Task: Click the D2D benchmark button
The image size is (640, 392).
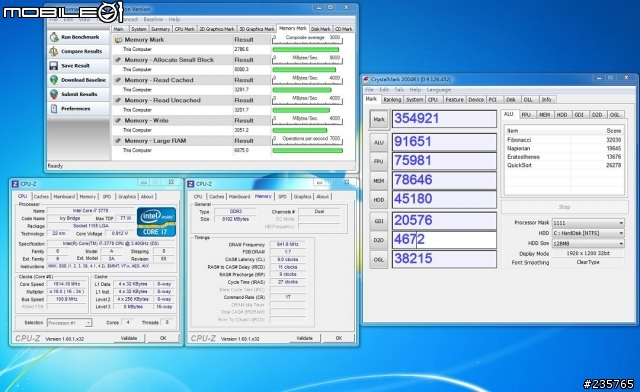Action: pos(379,240)
